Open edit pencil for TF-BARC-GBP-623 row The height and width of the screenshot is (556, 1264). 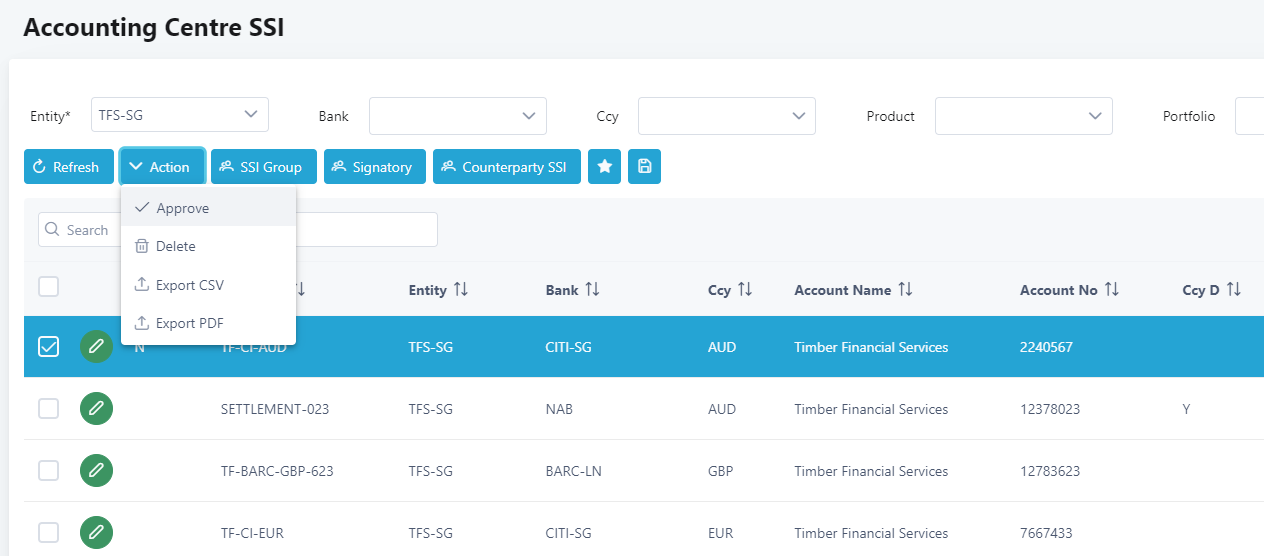pyautogui.click(x=96, y=471)
